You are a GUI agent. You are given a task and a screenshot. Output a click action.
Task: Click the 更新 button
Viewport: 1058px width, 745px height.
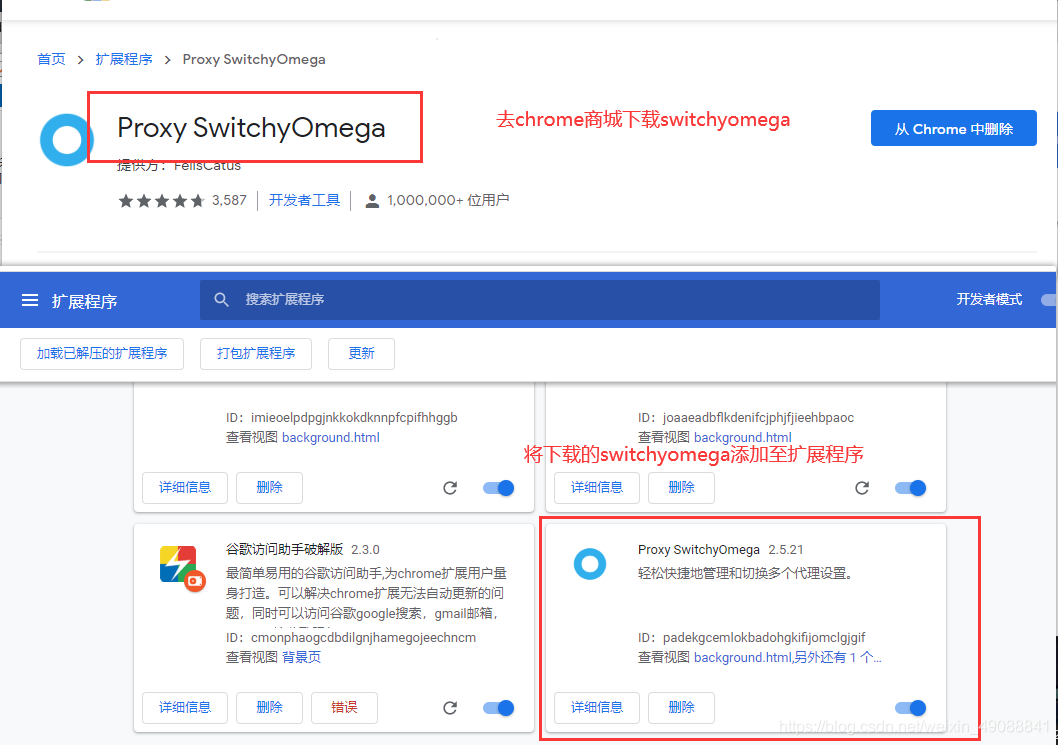[x=361, y=354]
